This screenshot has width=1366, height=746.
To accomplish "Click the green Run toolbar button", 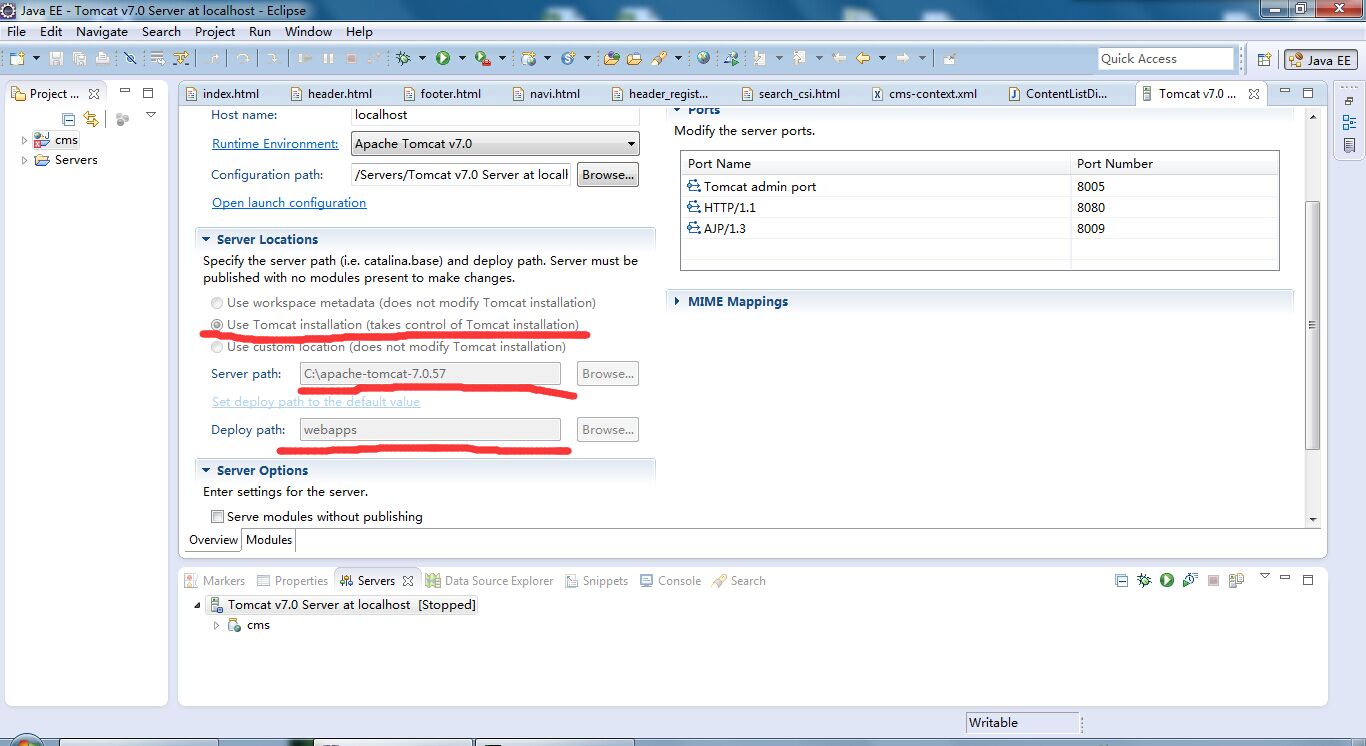I will [443, 59].
